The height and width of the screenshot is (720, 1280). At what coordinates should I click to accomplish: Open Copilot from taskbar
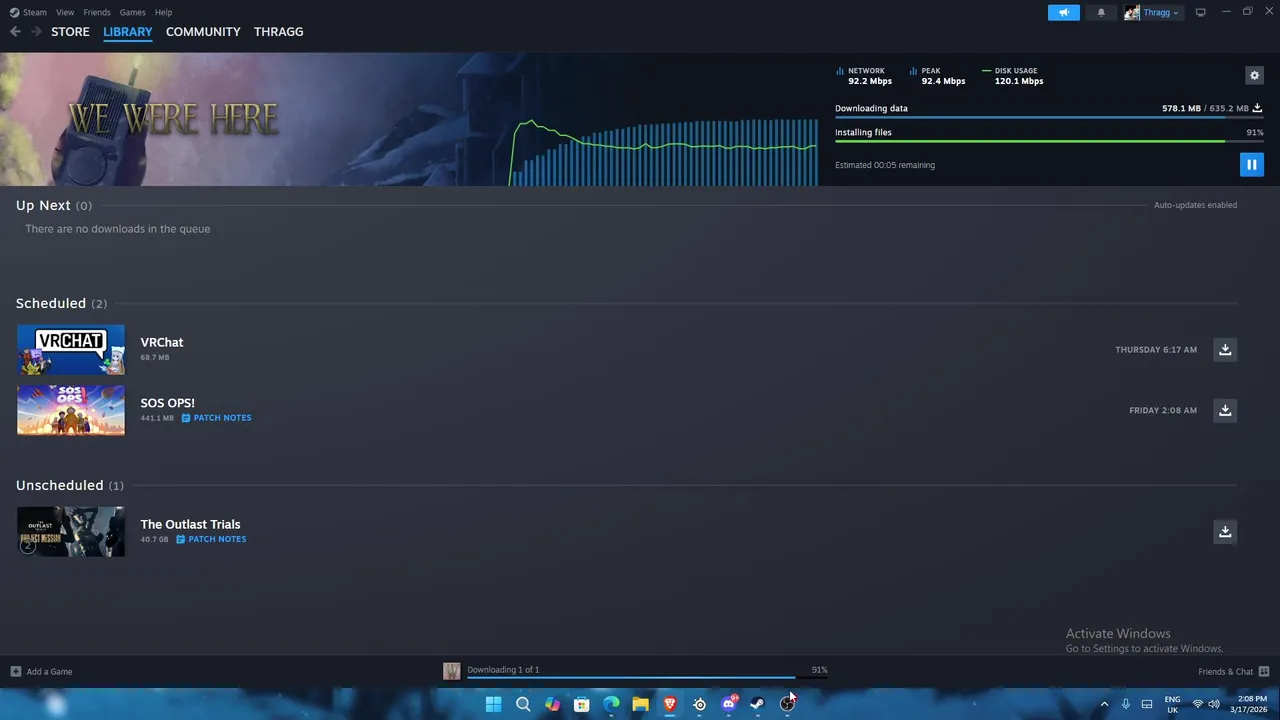coord(552,704)
